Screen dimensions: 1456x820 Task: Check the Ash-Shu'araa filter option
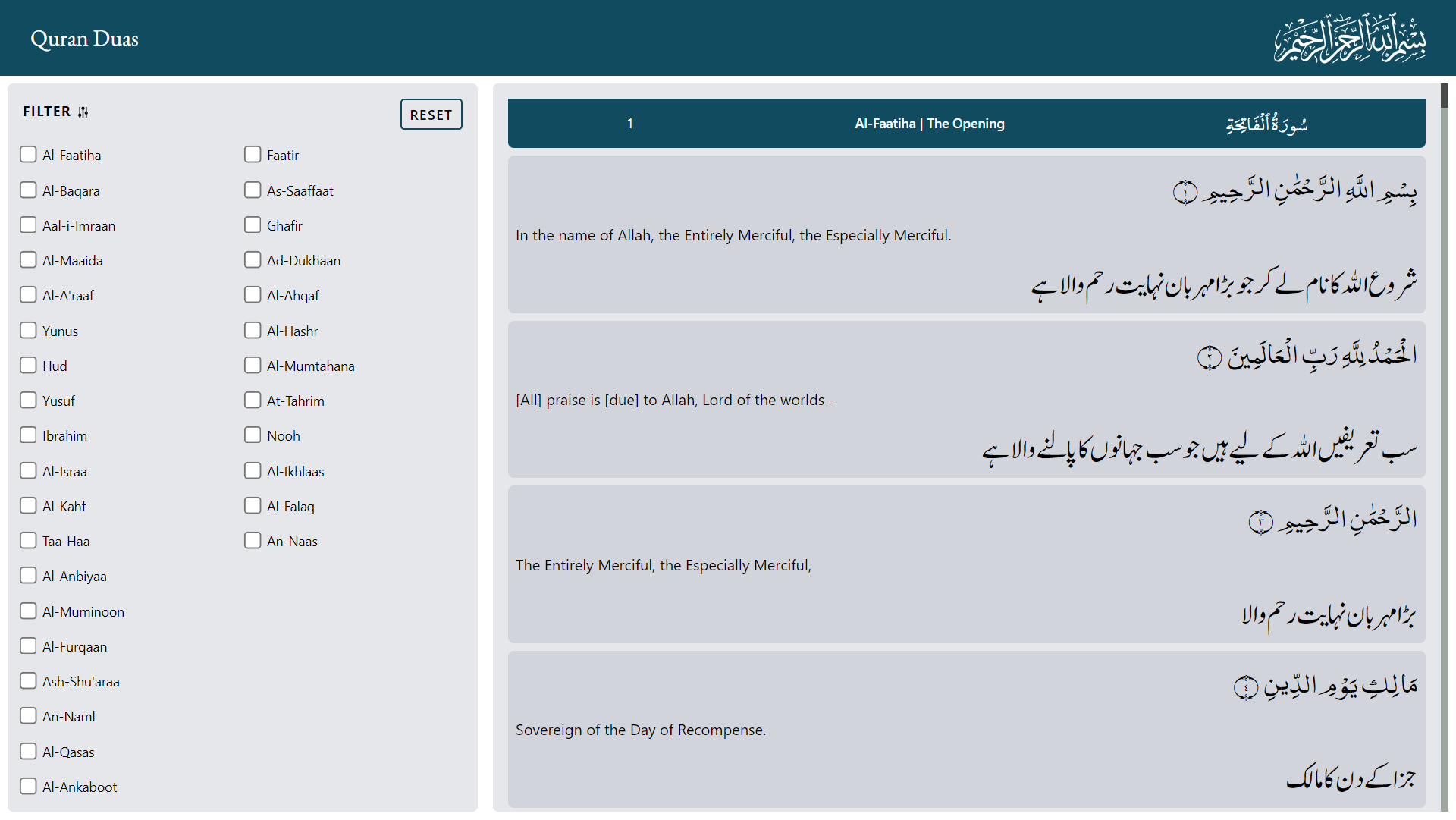(x=28, y=680)
